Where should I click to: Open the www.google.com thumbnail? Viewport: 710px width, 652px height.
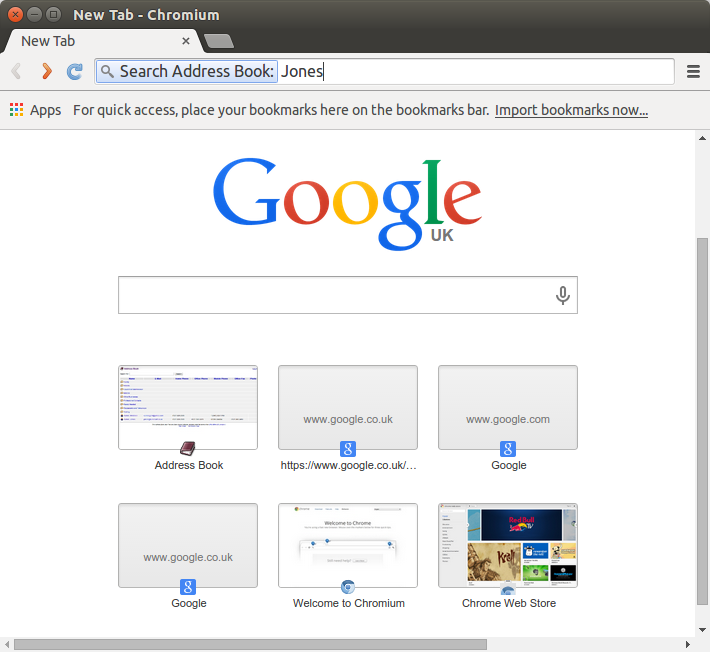(508, 407)
